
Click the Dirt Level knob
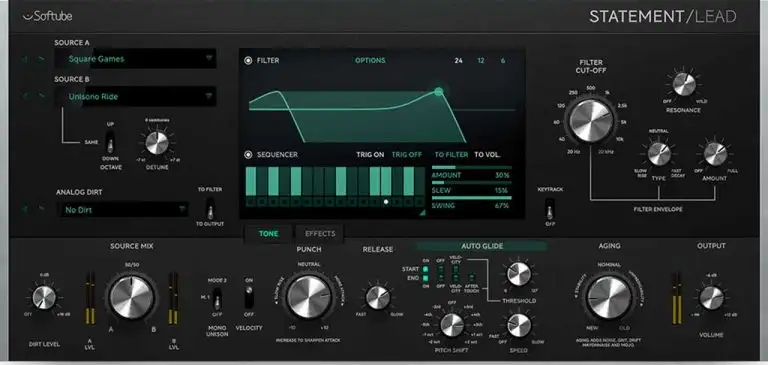[45, 297]
